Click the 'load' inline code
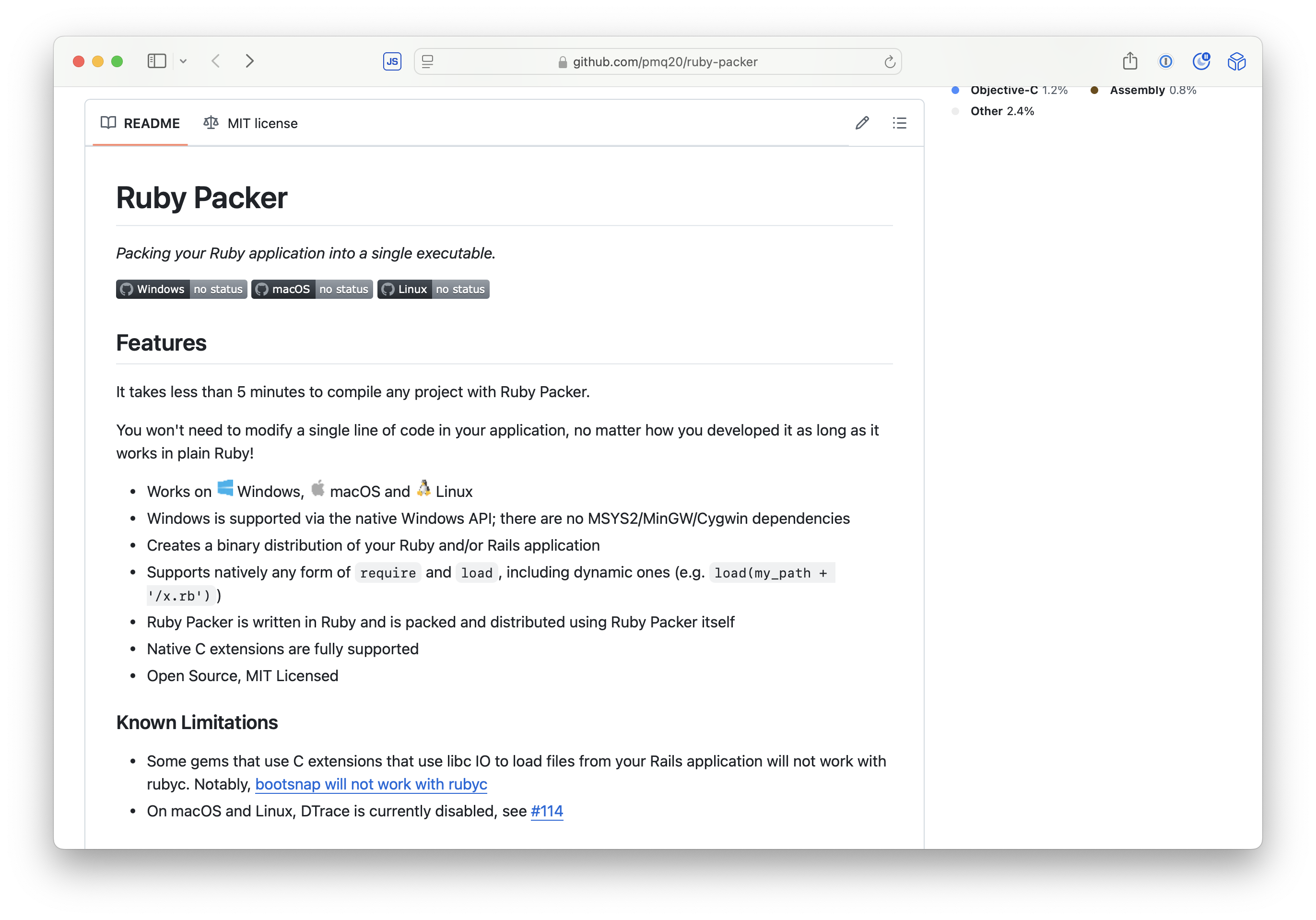 (x=477, y=573)
